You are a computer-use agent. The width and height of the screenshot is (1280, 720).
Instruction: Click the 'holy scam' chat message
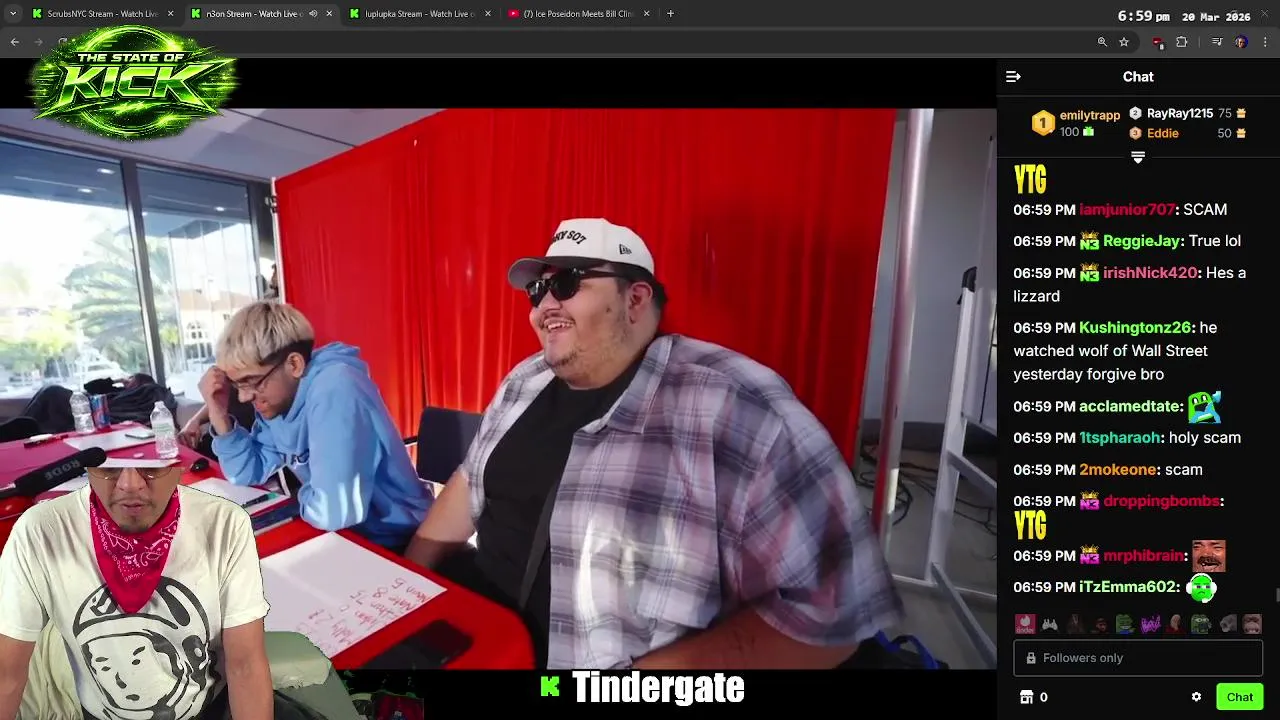click(1205, 438)
